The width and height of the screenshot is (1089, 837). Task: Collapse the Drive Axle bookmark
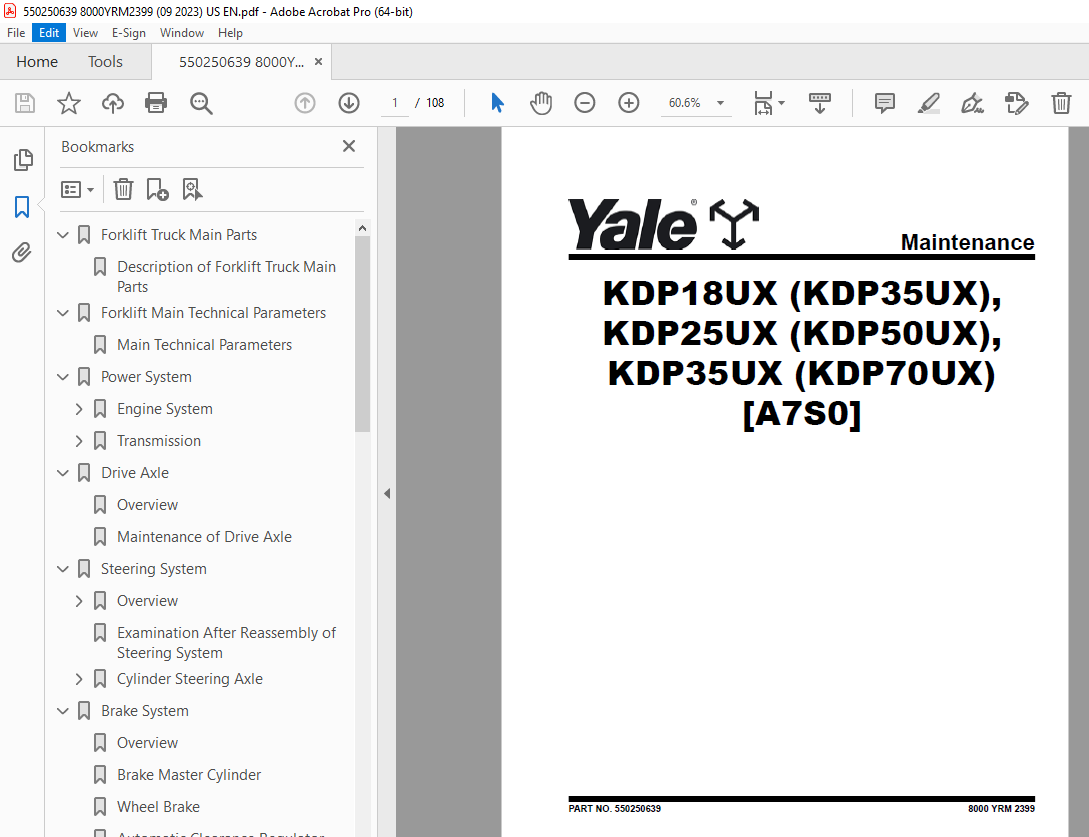point(63,472)
